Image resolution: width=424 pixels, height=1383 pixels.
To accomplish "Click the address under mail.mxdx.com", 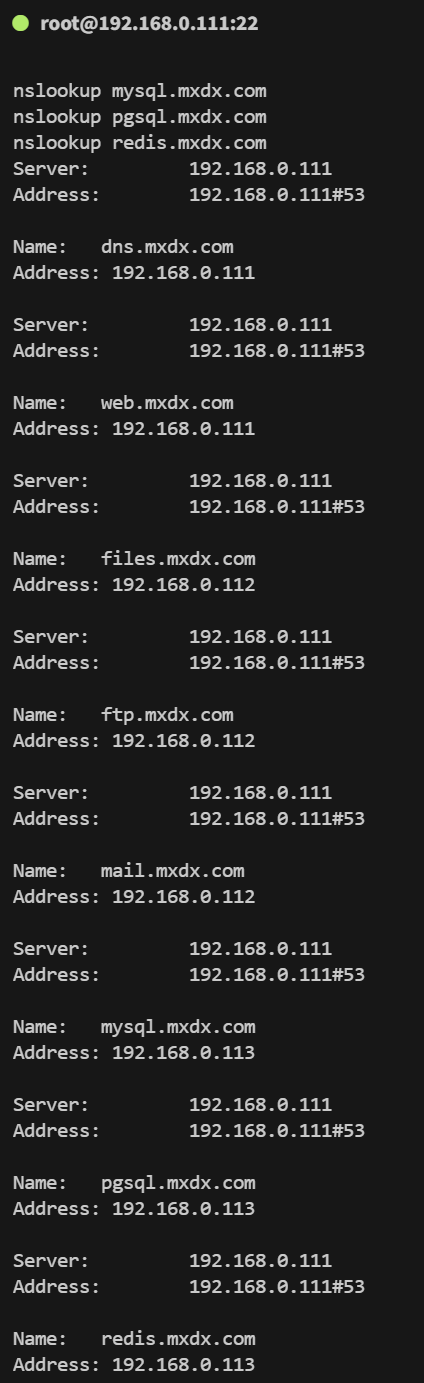I will point(134,897).
